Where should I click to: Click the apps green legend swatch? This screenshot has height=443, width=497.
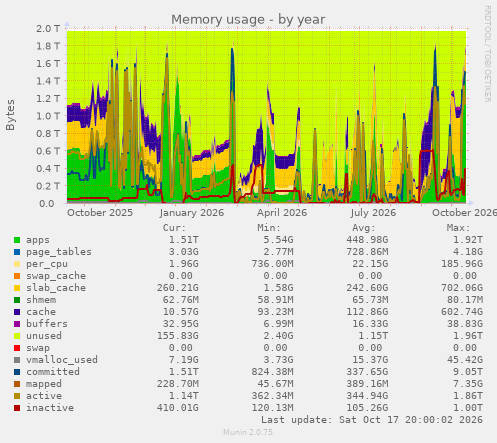pyautogui.click(x=17, y=240)
